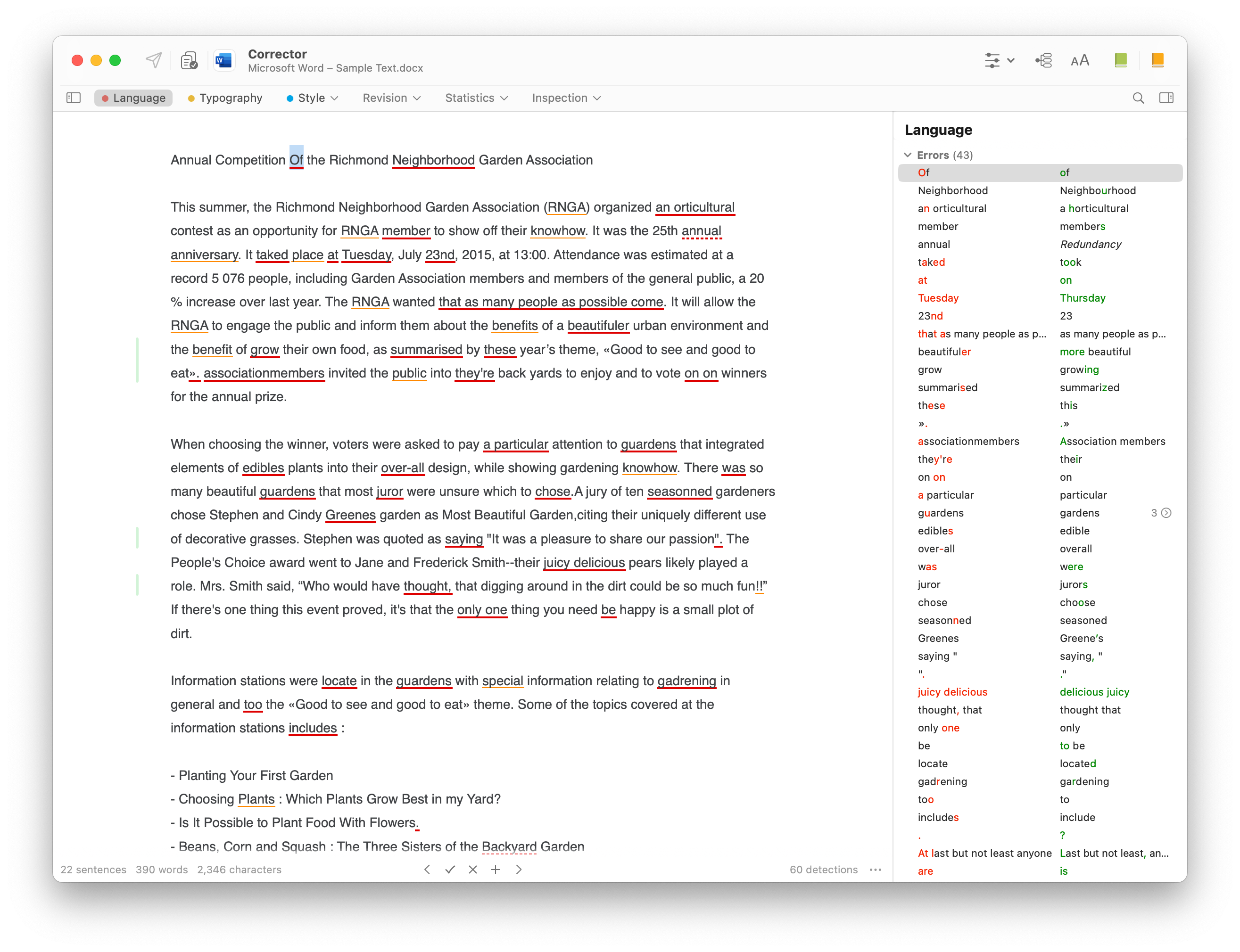This screenshot has height=952, width=1240.
Task: Open the more options ellipsis
Action: click(876, 869)
